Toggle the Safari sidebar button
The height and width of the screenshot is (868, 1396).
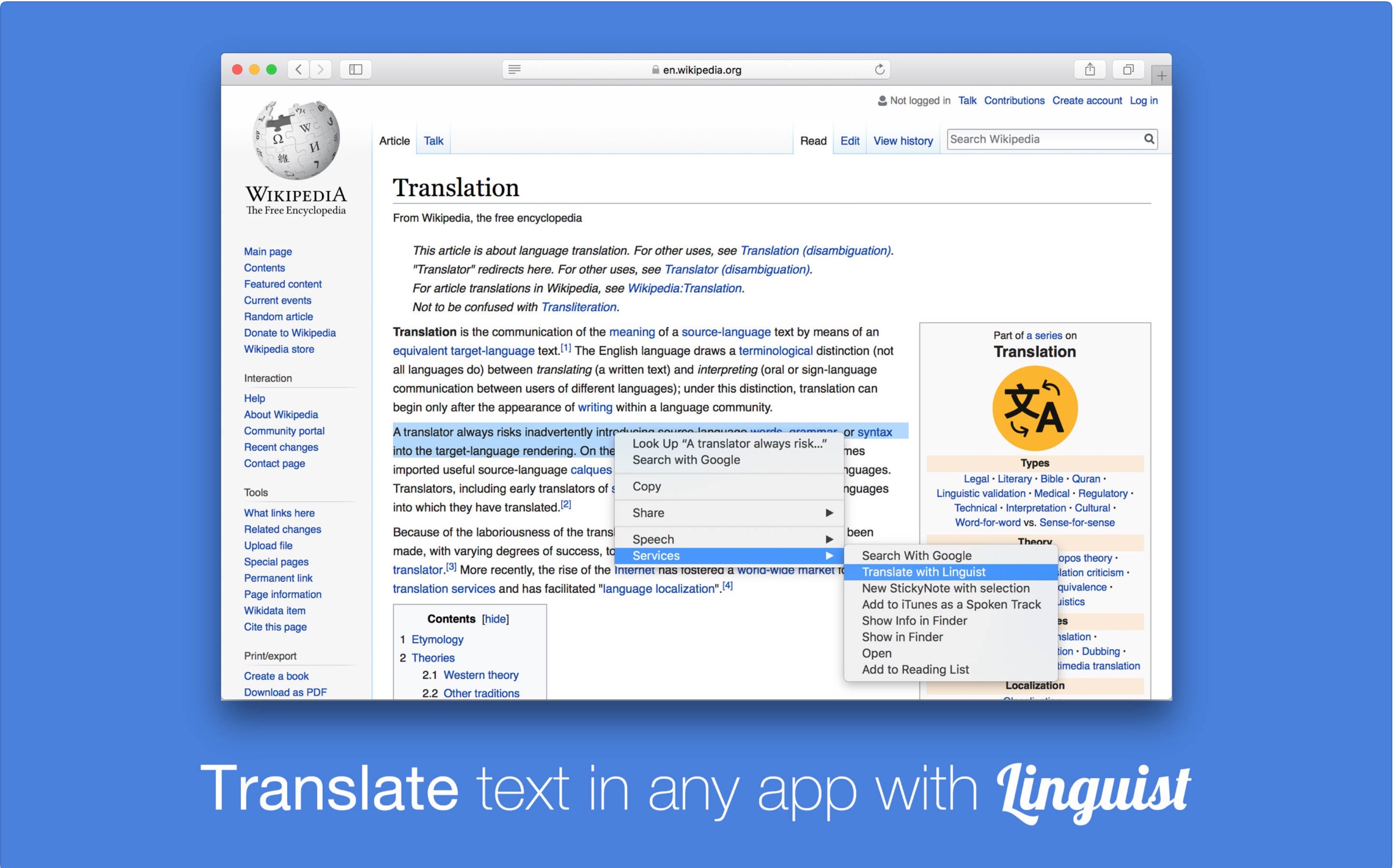pos(356,69)
